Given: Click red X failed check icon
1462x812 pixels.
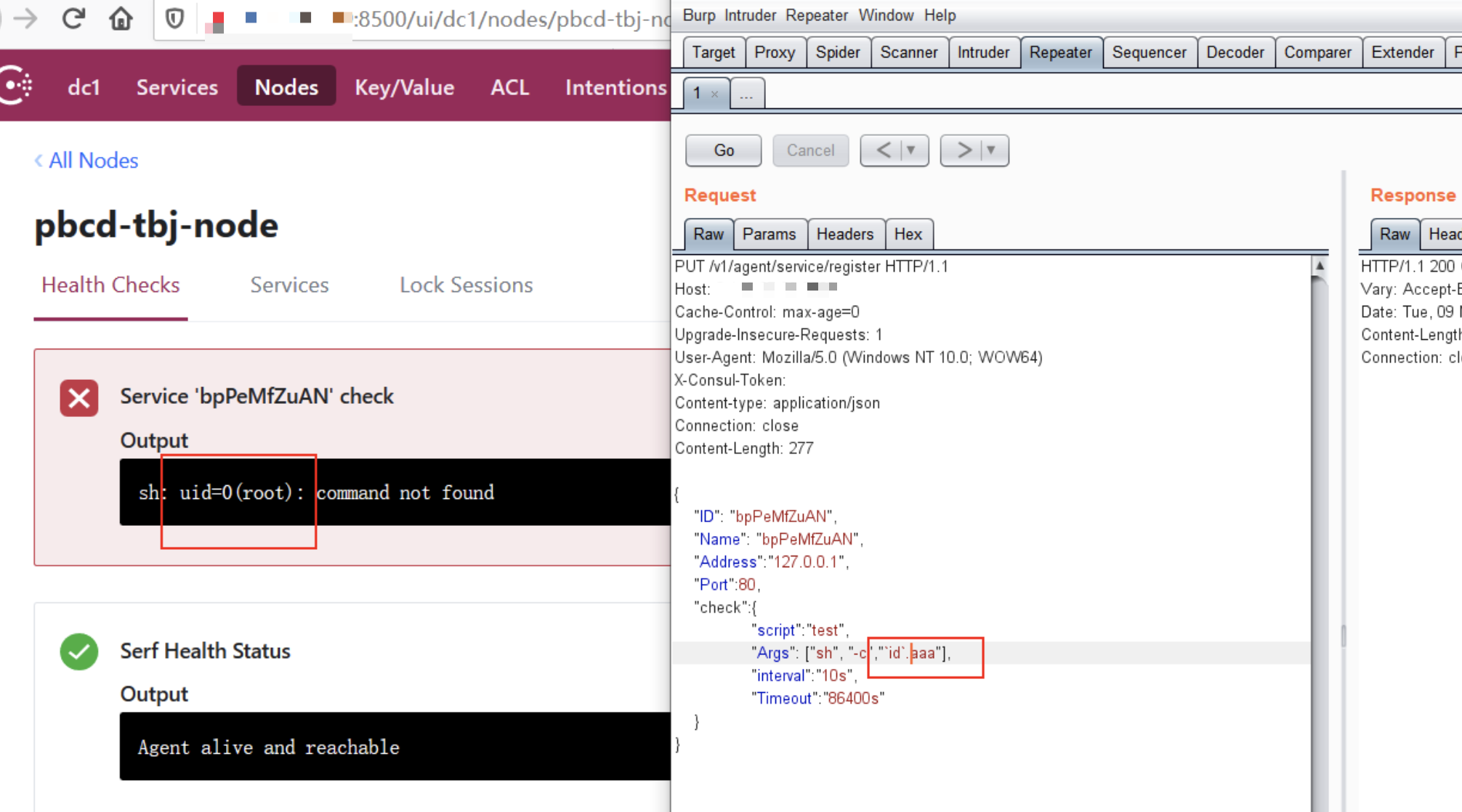Looking at the screenshot, I should coord(79,398).
